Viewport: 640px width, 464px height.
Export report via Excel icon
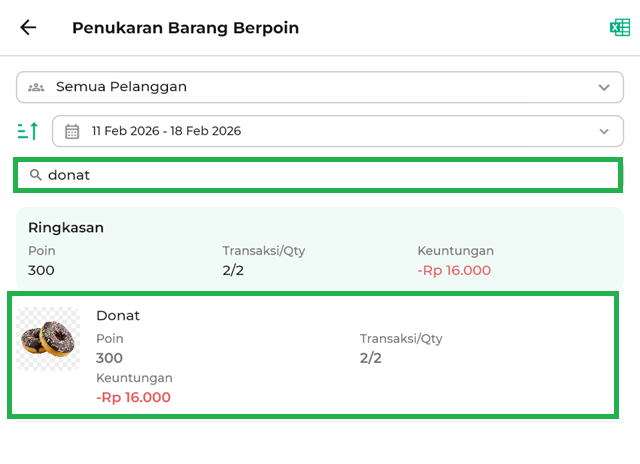pos(619,28)
